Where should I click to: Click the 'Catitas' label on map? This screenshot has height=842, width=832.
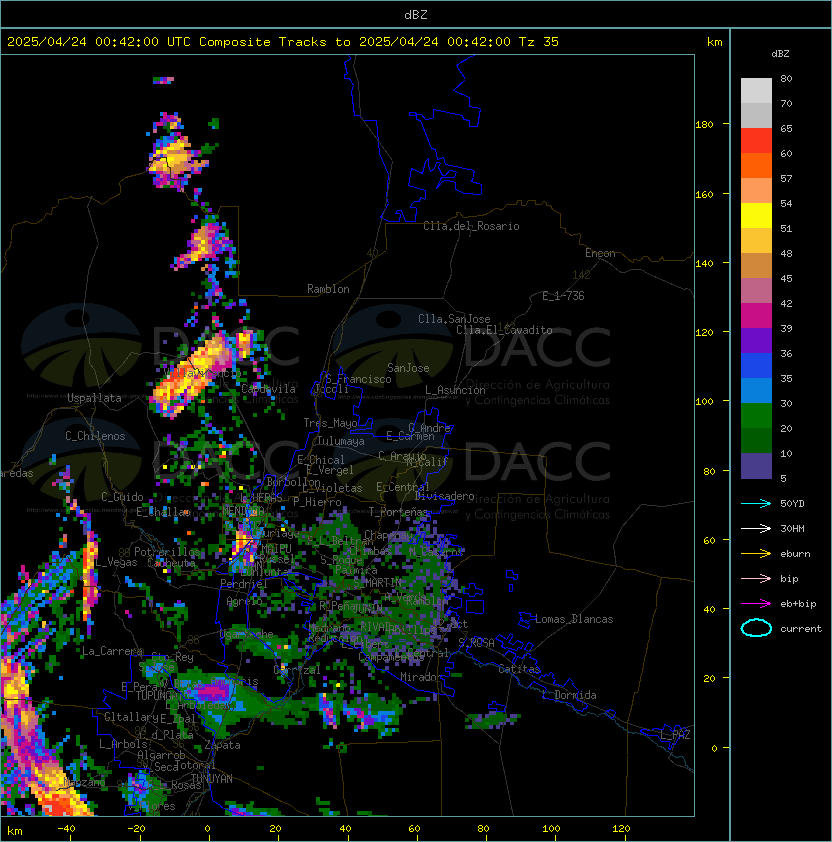(x=519, y=669)
